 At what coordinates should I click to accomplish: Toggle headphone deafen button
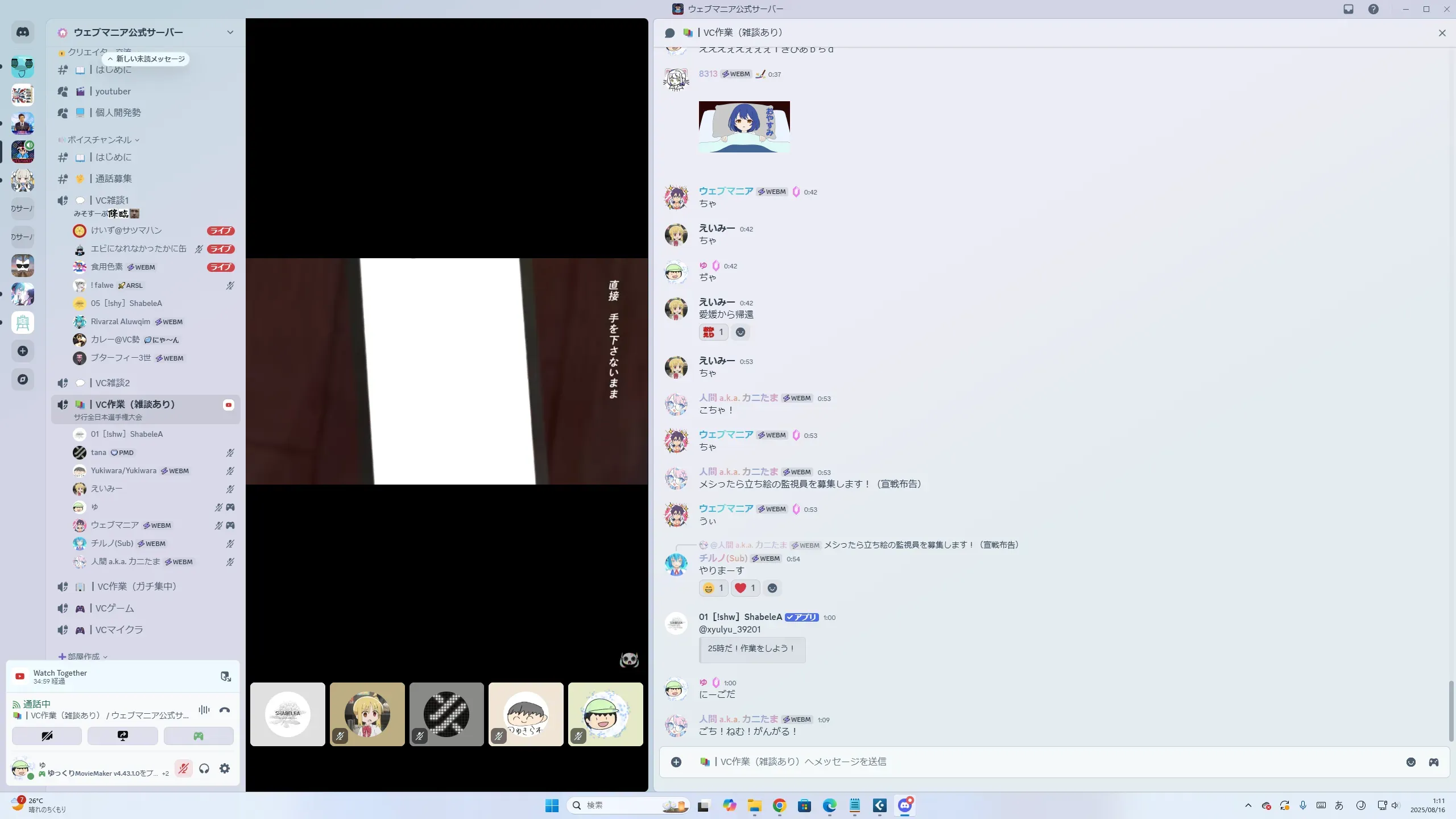(x=204, y=769)
